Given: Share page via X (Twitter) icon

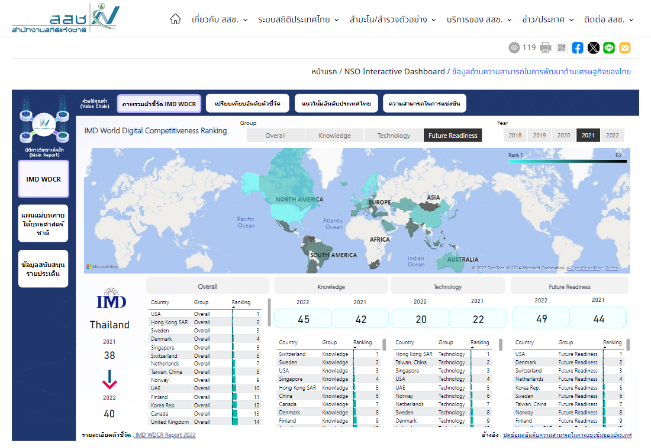Looking at the screenshot, I should click(593, 48).
